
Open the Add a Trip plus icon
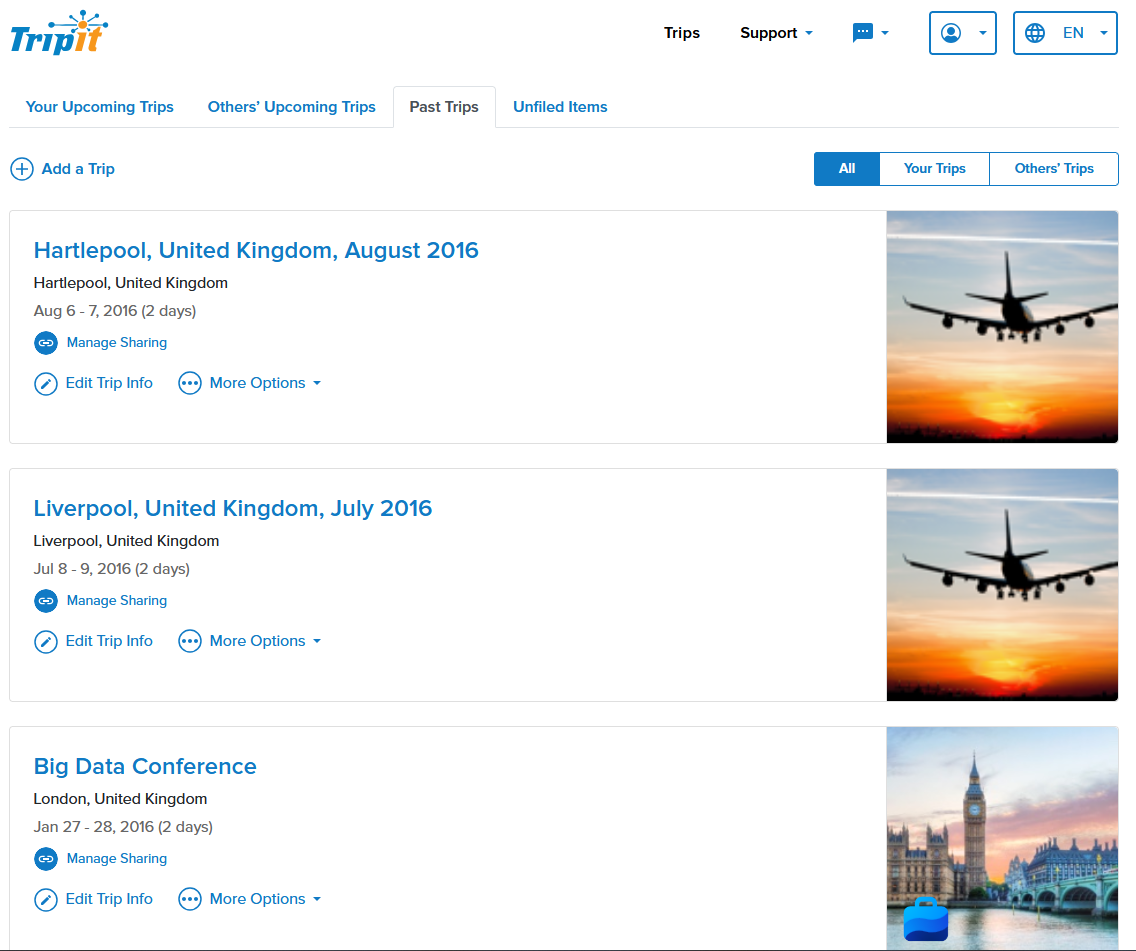click(x=22, y=169)
